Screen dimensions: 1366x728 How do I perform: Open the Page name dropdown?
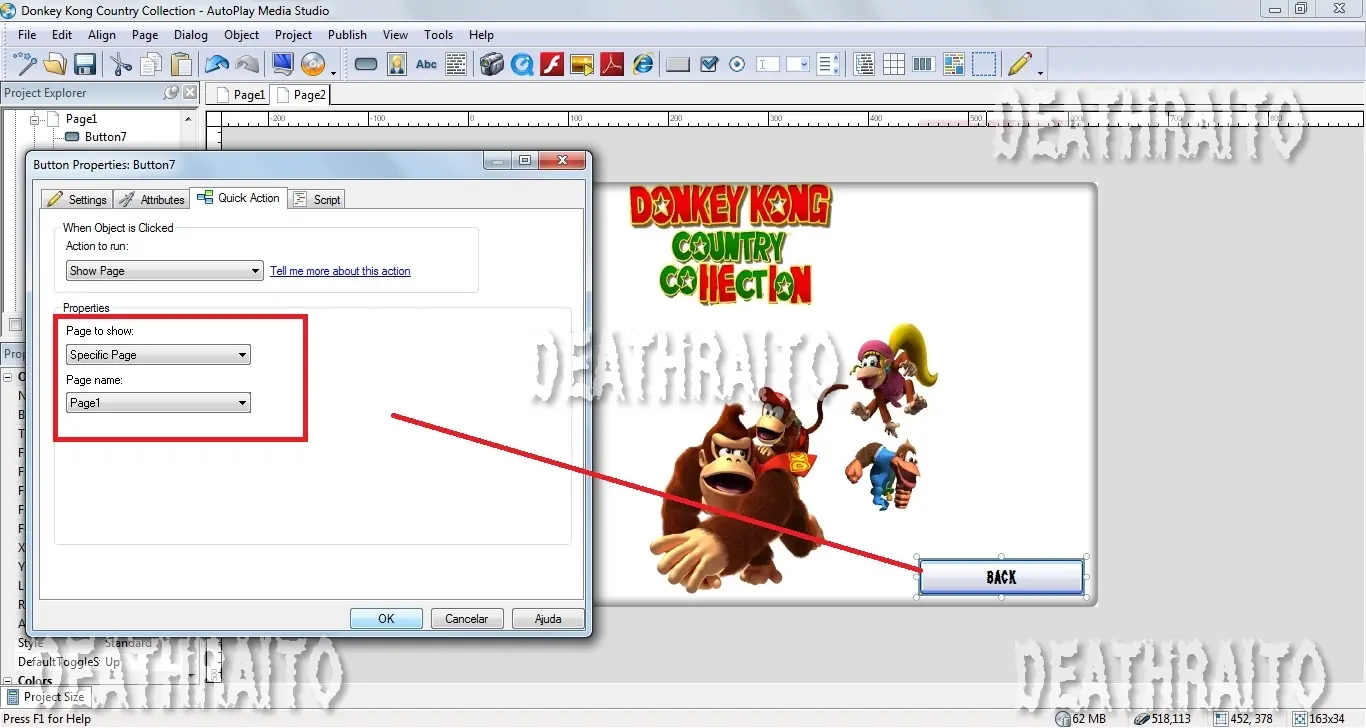coord(158,402)
